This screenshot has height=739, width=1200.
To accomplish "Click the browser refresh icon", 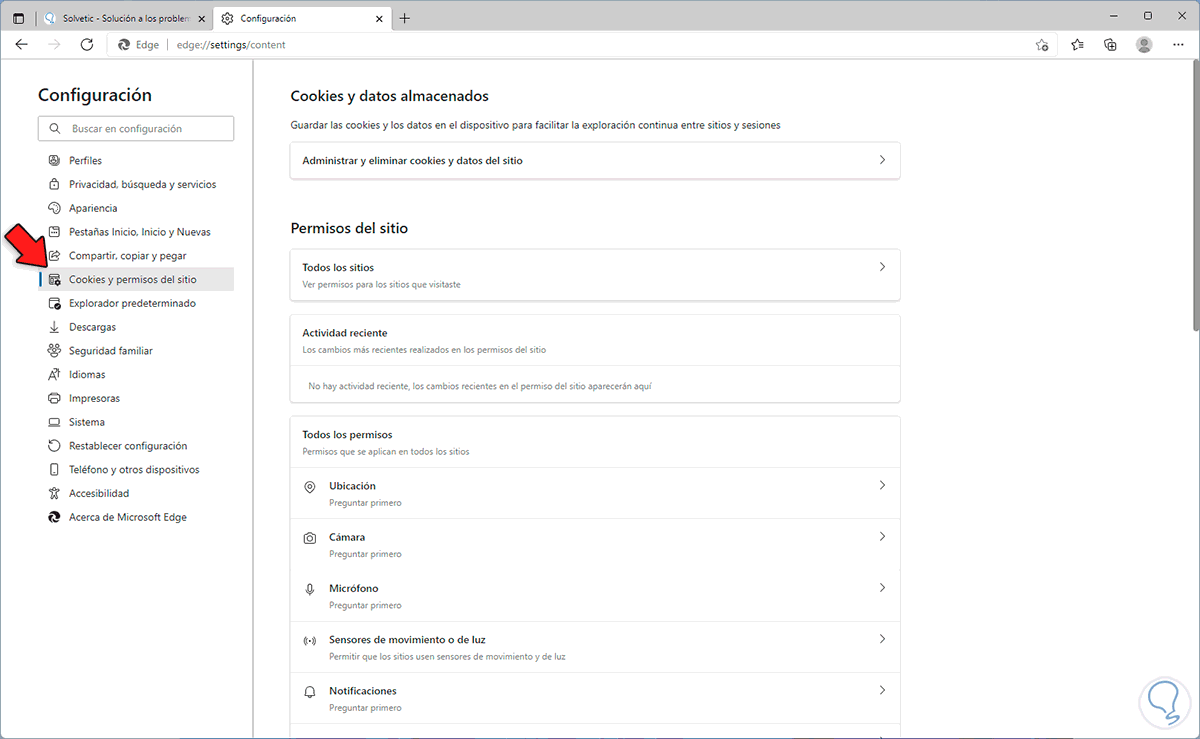I will tap(87, 45).
